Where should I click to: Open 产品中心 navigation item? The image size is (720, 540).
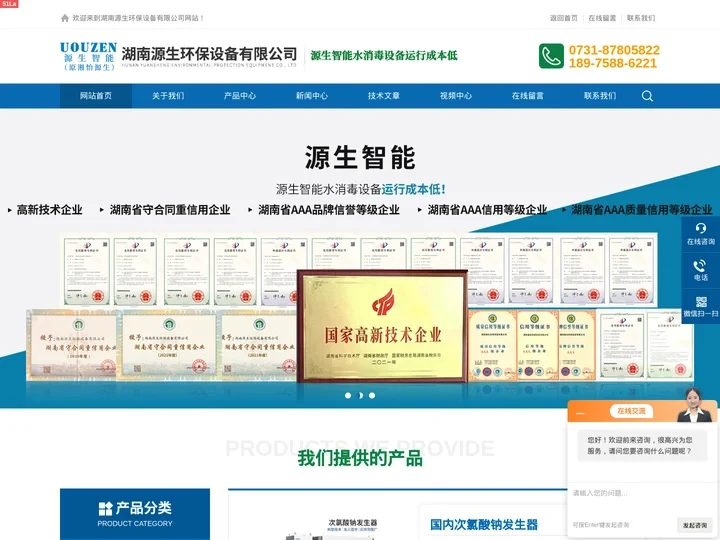tap(240, 96)
